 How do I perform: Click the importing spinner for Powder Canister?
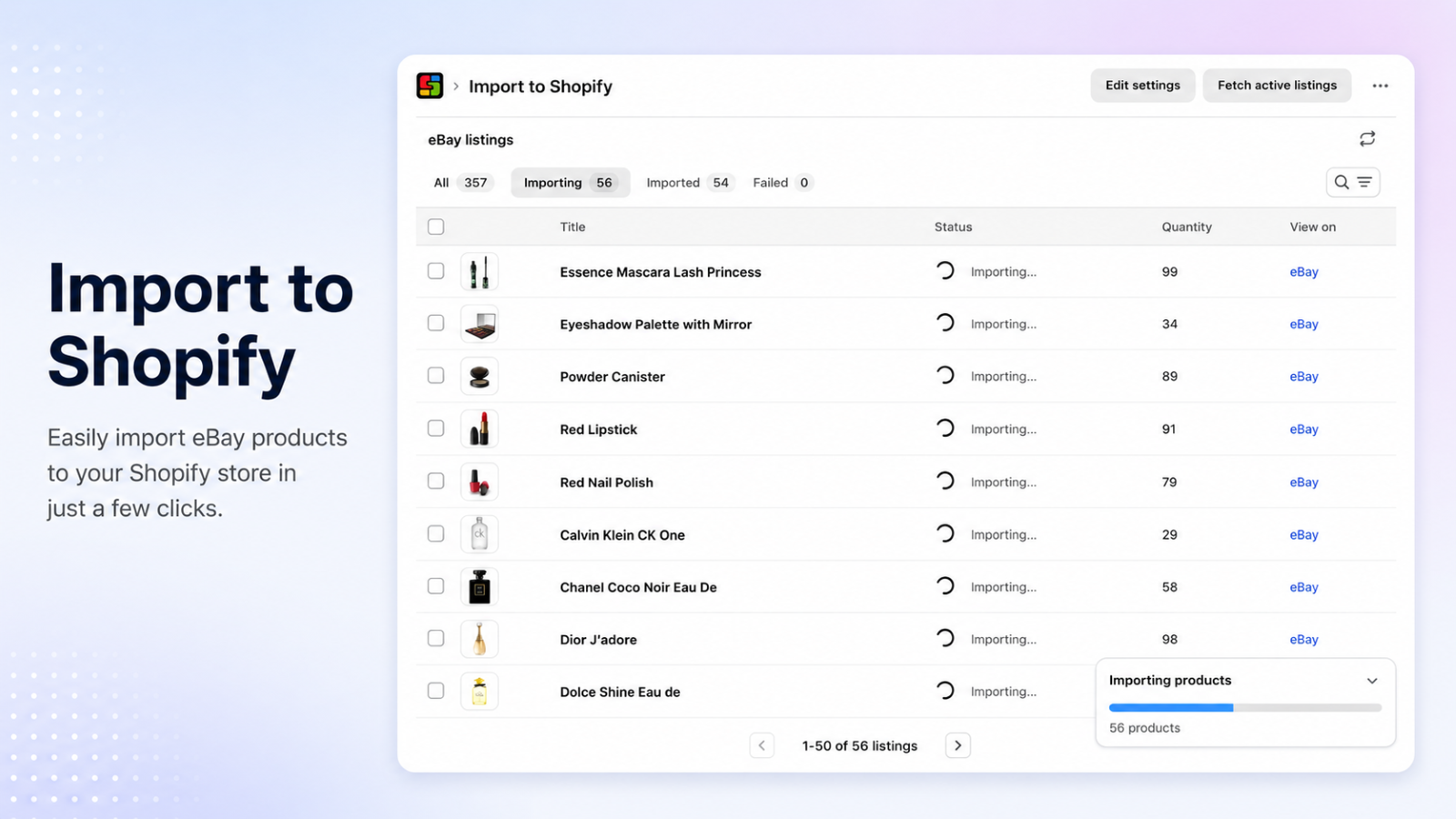pyautogui.click(x=945, y=375)
